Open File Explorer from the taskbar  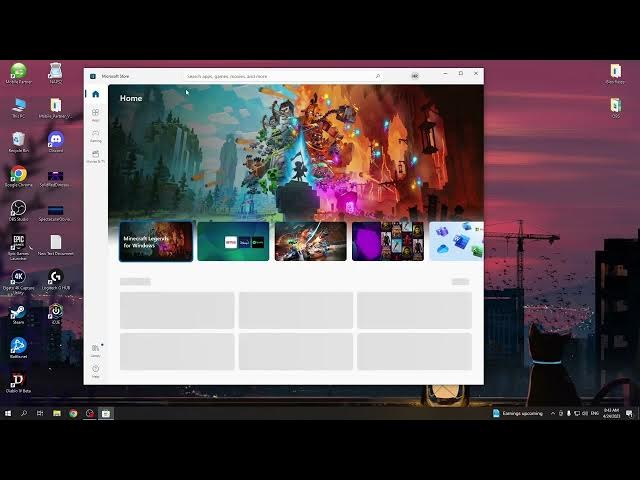pyautogui.click(x=57, y=413)
